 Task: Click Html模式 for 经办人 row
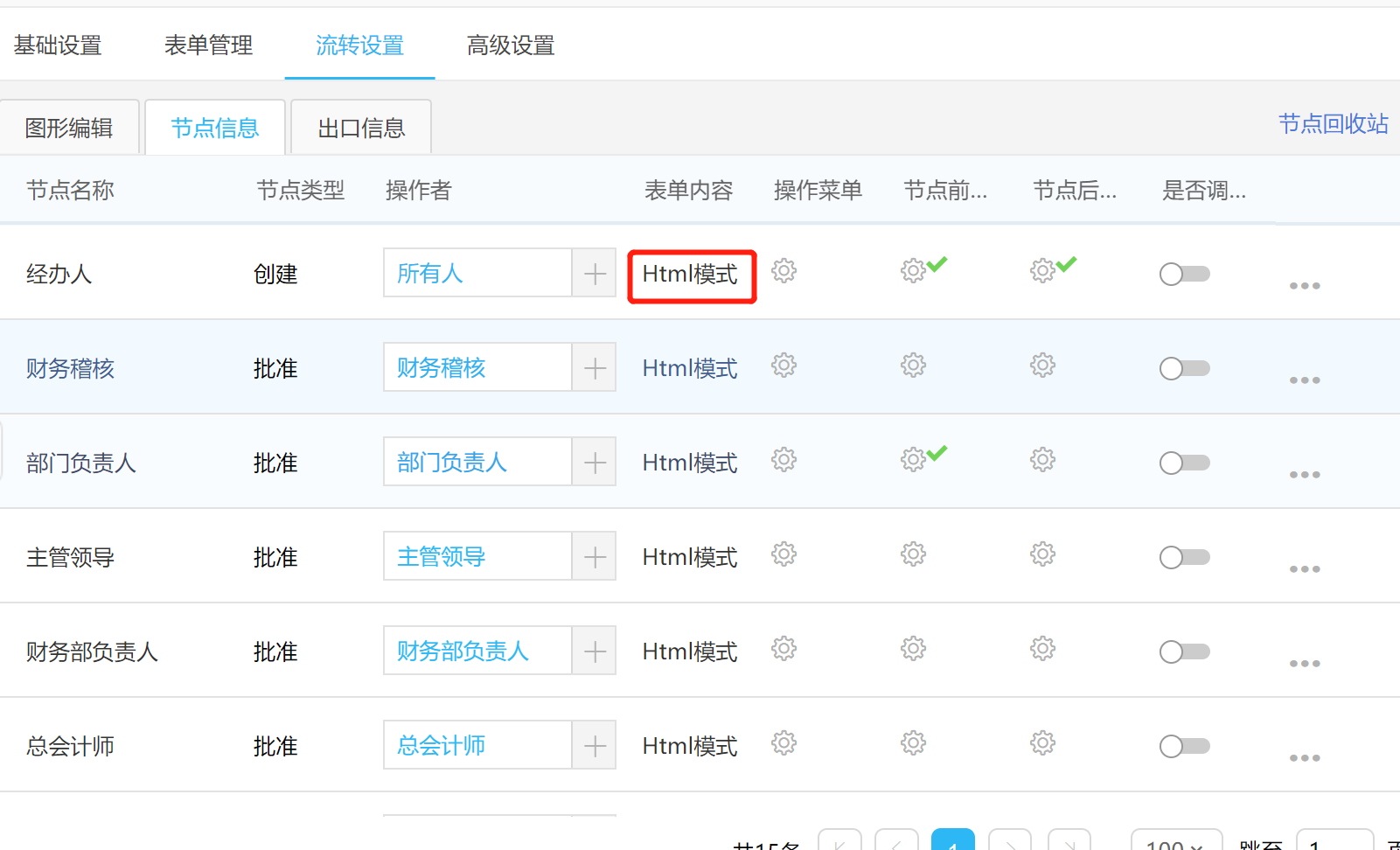coord(691,275)
